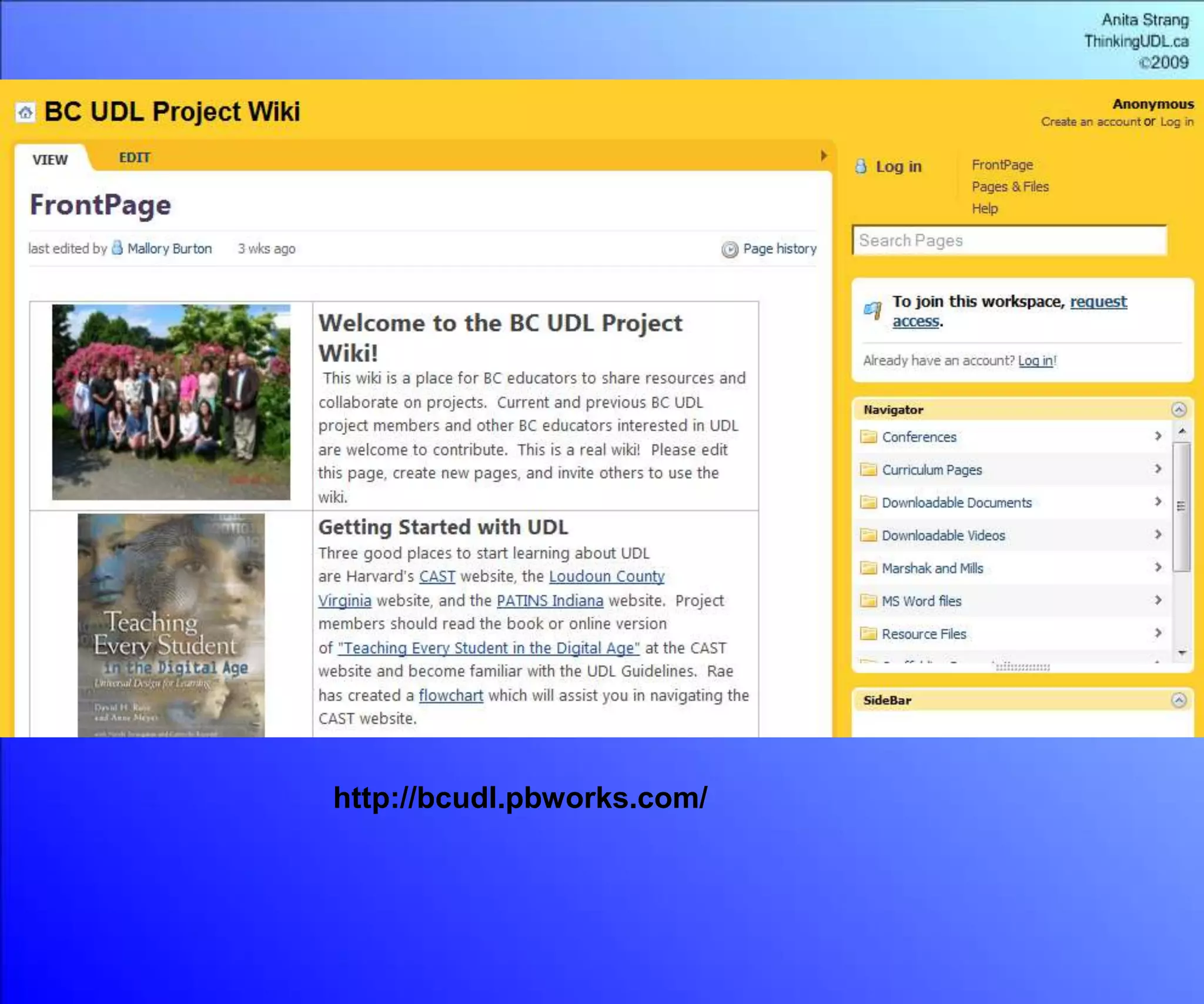The image size is (1204, 1004).
Task: Expand the MS Word files arrow
Action: pos(1158,600)
